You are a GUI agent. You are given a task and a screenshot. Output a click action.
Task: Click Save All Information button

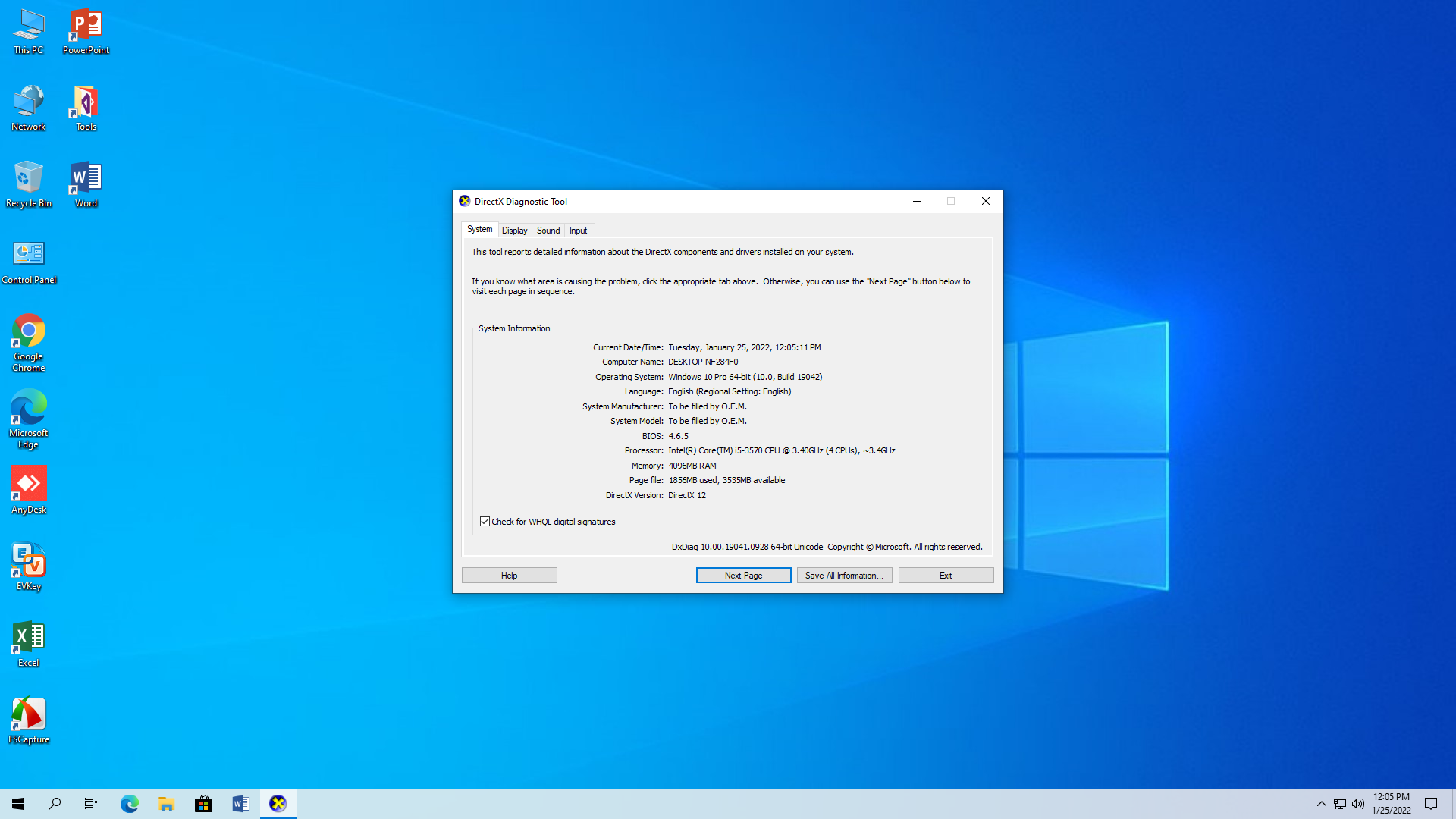844,576
